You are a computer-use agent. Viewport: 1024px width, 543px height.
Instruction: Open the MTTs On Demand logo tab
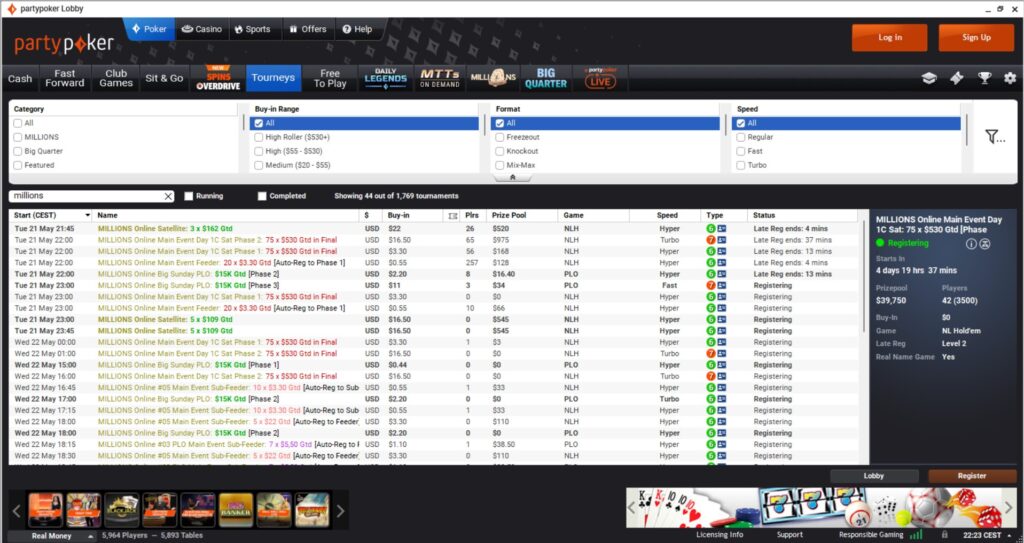tap(440, 78)
